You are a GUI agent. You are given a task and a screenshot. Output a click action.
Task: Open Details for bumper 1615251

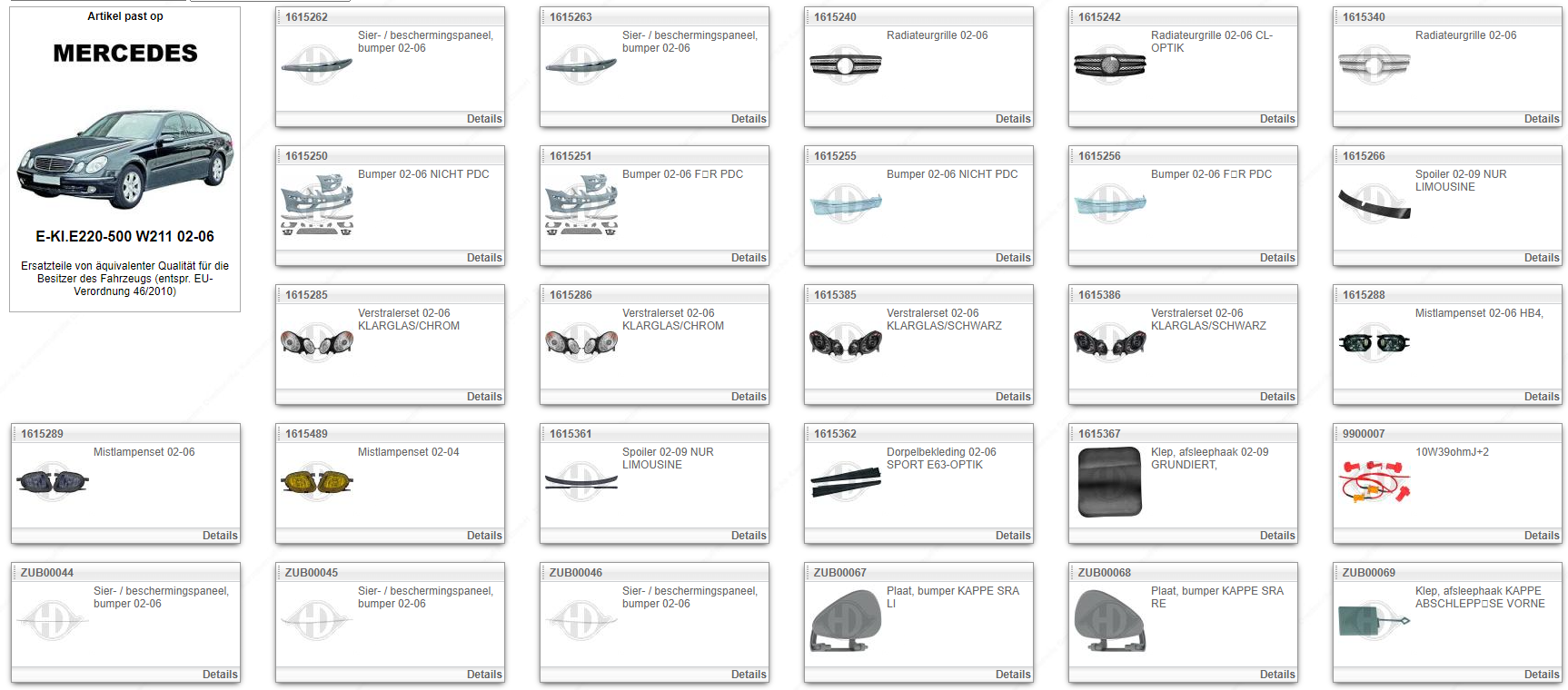[749, 258]
